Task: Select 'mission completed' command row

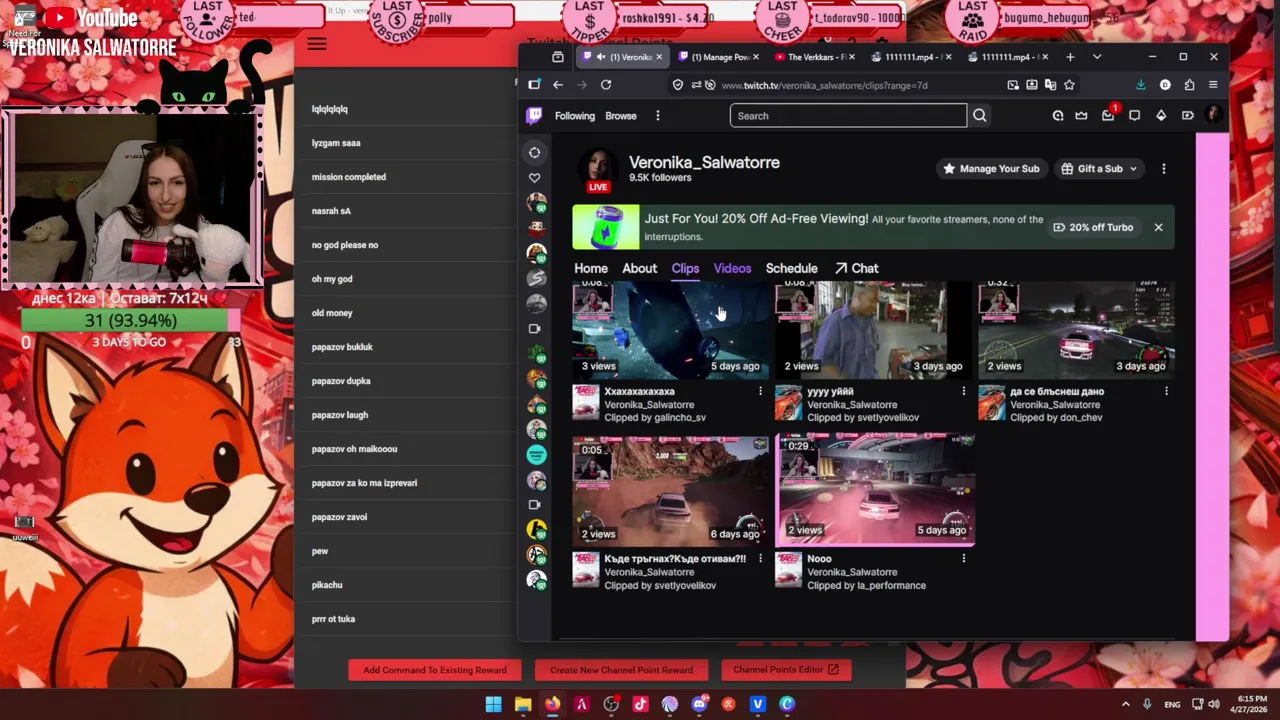Action: click(x=405, y=177)
